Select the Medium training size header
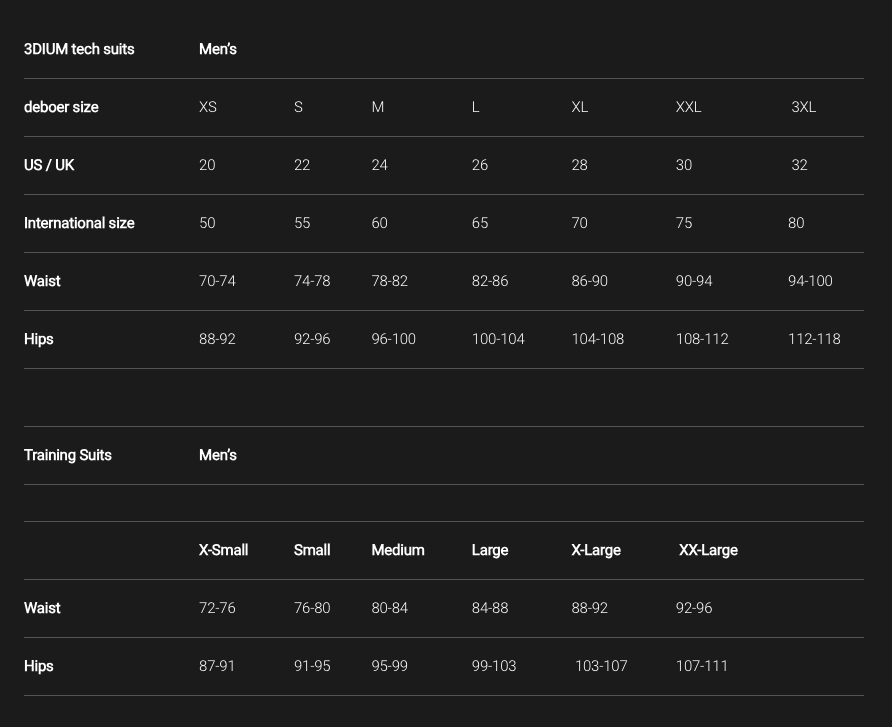892x727 pixels. click(398, 550)
